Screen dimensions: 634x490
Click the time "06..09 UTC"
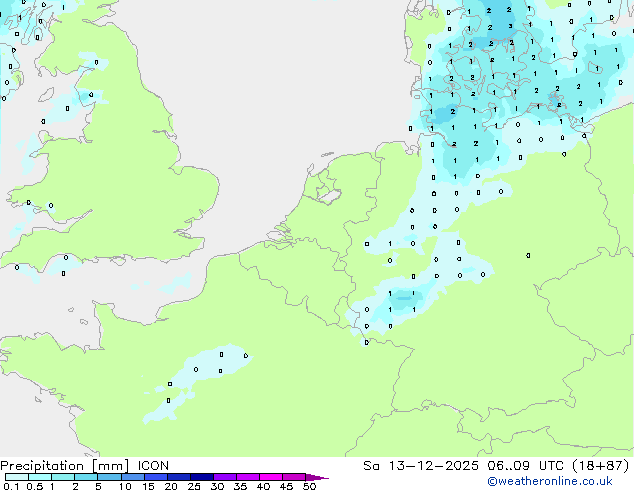click(x=528, y=466)
